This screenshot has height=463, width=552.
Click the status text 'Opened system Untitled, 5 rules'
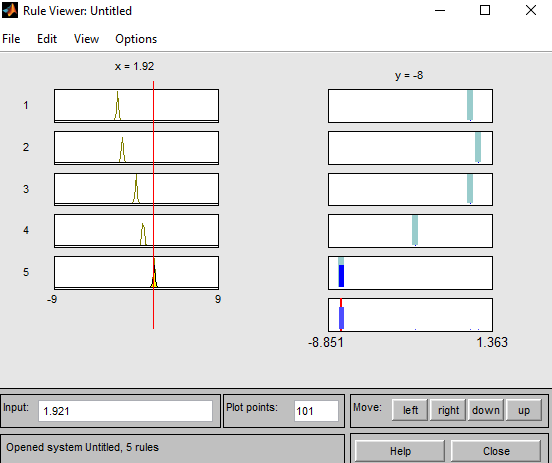tap(82, 447)
